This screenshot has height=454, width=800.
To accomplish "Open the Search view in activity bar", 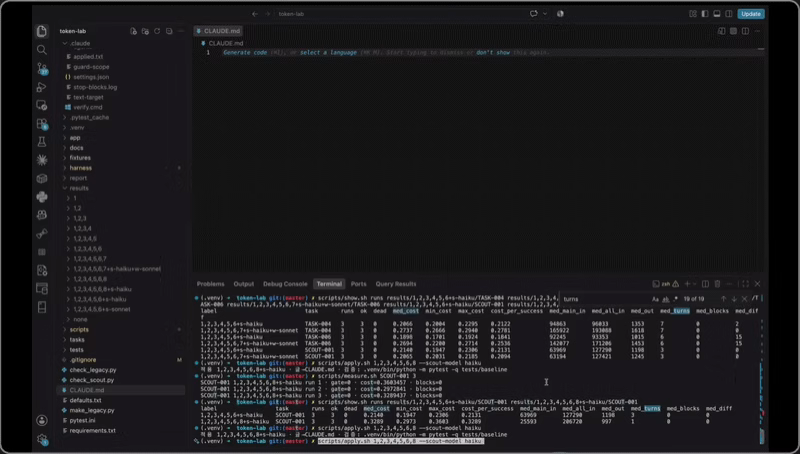I will (42, 49).
